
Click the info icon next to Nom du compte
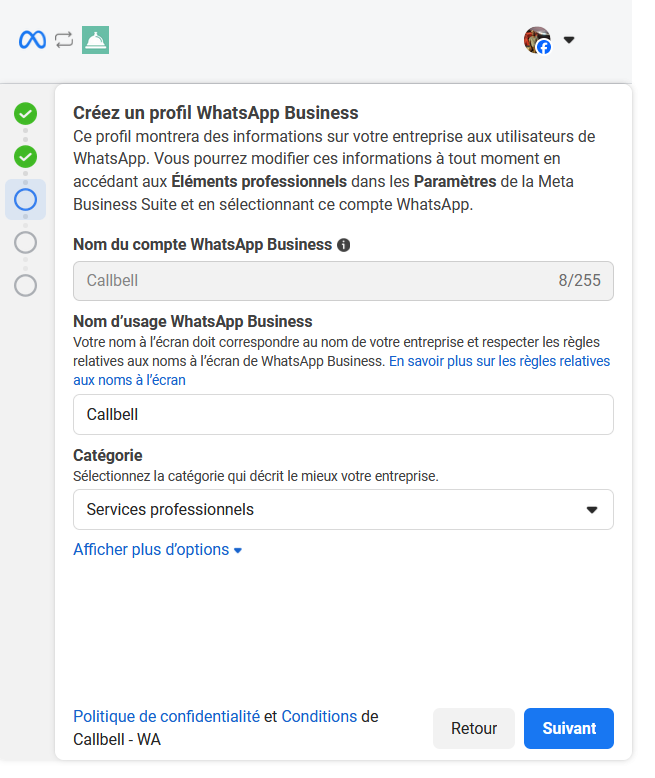tap(343, 245)
